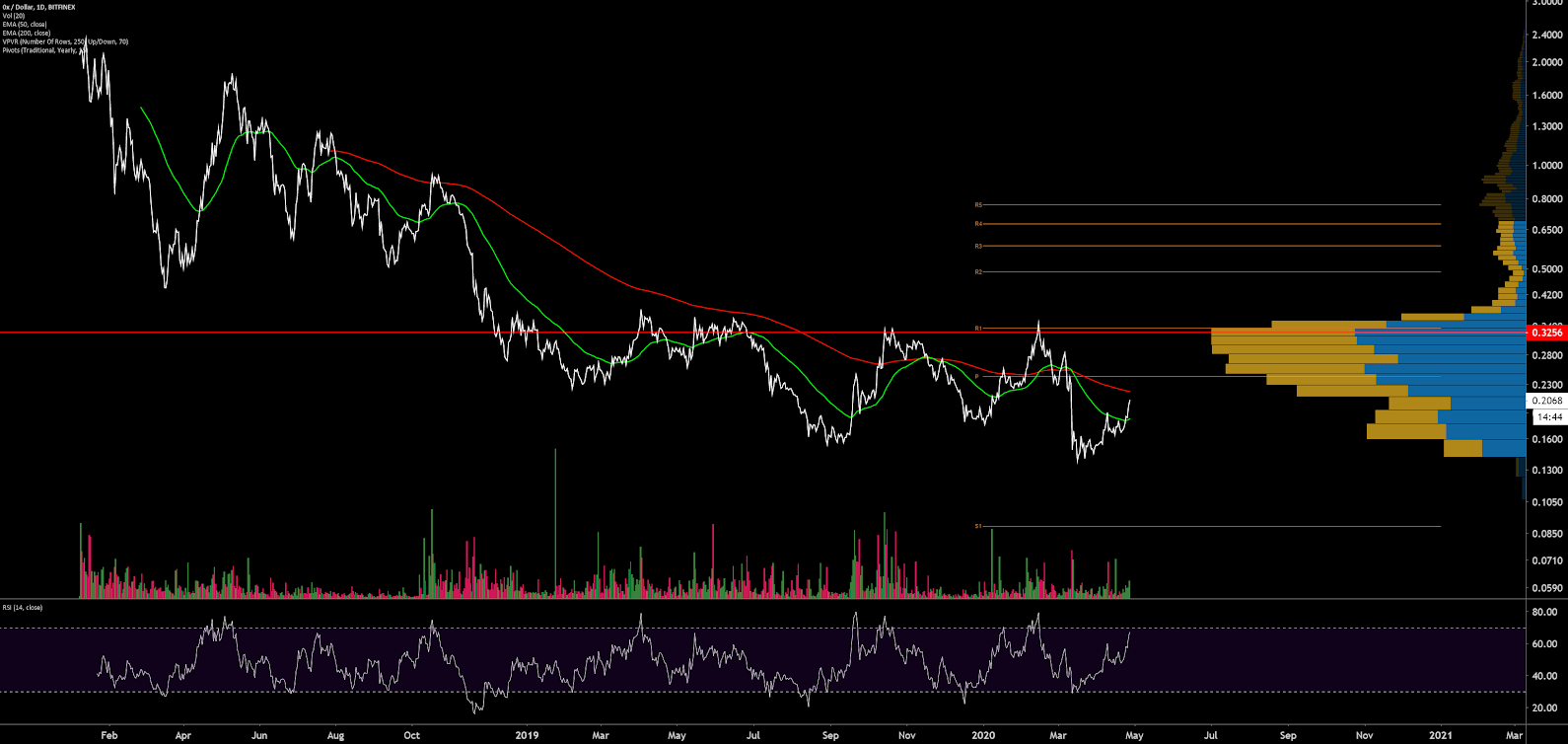Click the 2021 label on the time axis

coord(1441,735)
